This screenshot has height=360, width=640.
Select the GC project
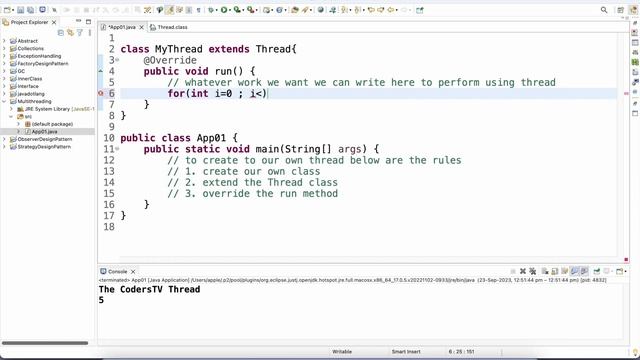coord(21,71)
